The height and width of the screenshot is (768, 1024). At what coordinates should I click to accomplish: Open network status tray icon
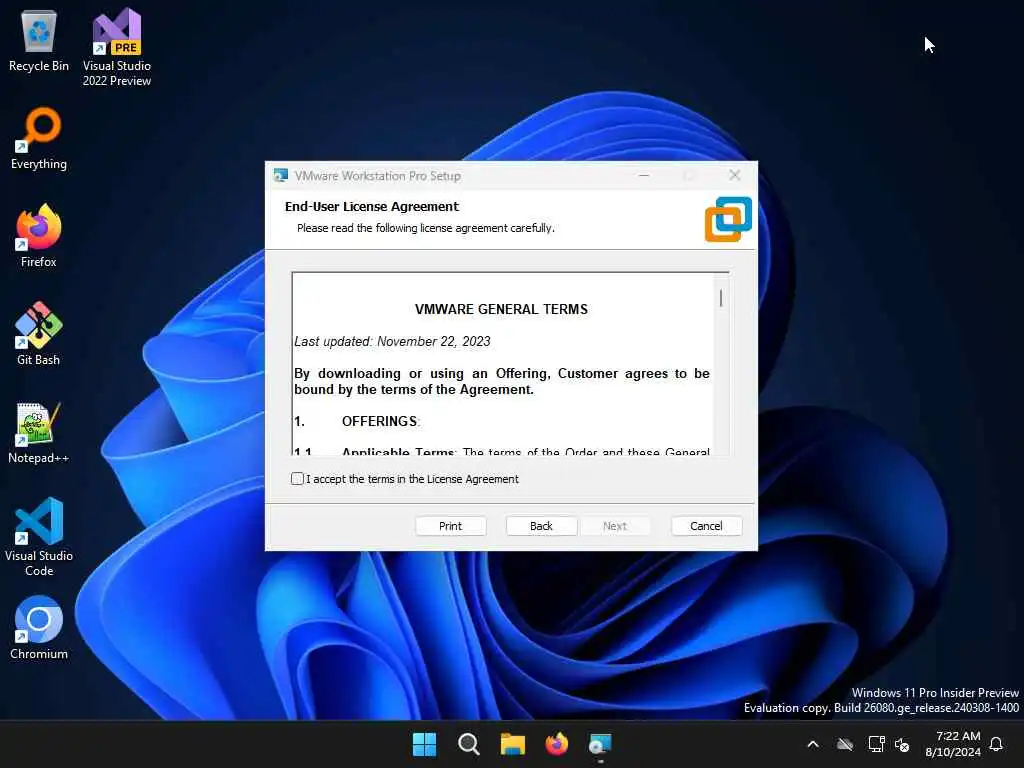point(876,744)
